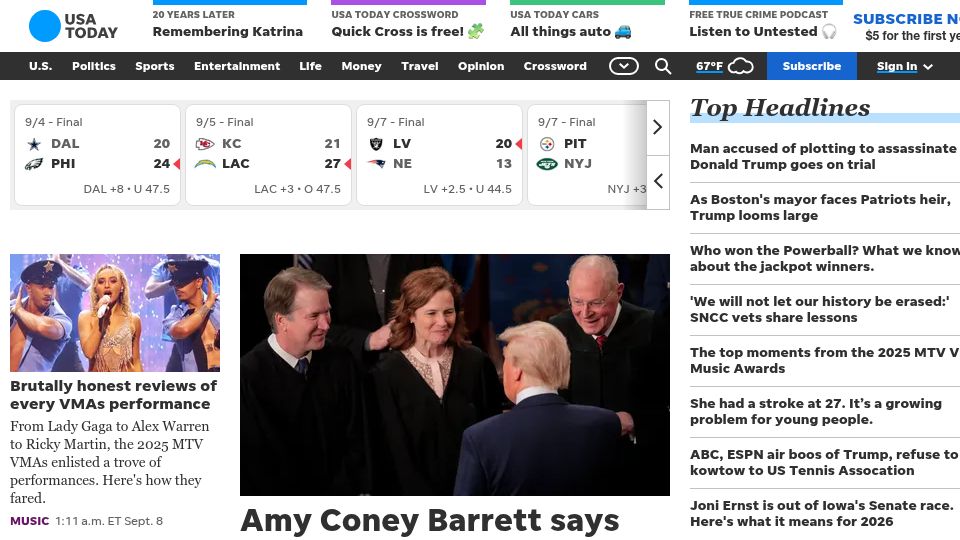The image size is (960, 540).
Task: Click the Pittsburgh Steelers logo
Action: coord(547,144)
